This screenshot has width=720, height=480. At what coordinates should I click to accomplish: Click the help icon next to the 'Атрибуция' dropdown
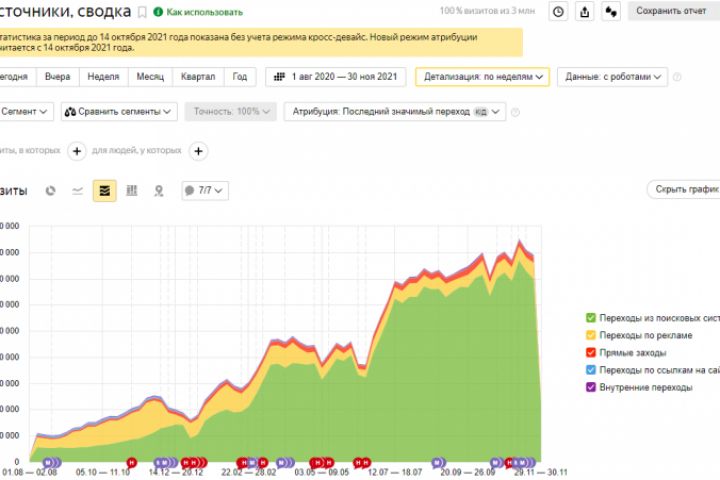point(515,112)
